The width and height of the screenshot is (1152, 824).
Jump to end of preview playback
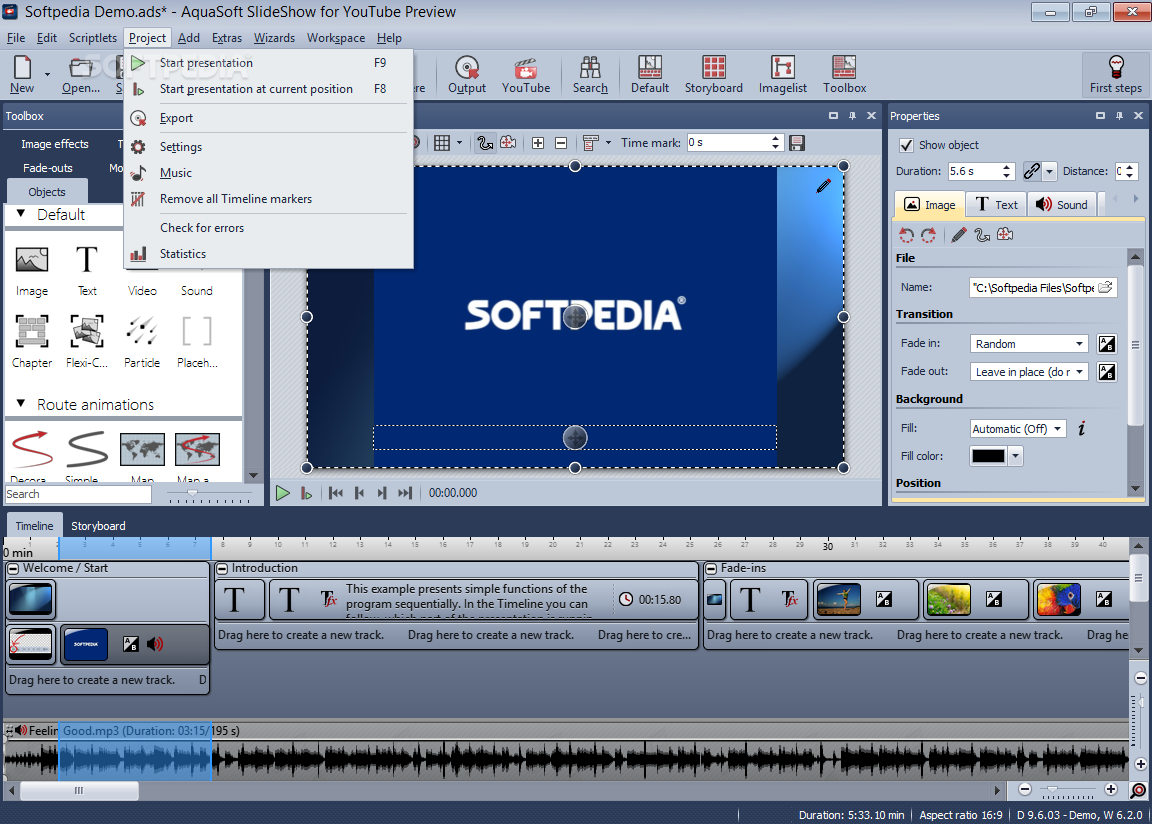coord(405,493)
